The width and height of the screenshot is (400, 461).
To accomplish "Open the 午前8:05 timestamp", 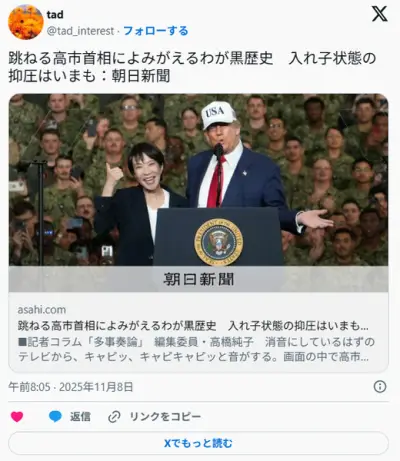I will point(29,387).
